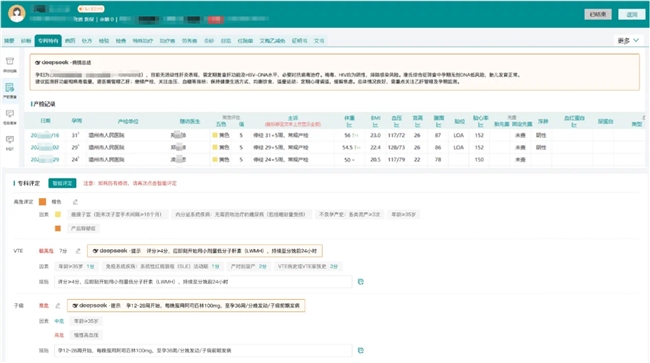Open the box-shaped archive icon in left sidebar
The image size is (650, 363).
[10, 61]
